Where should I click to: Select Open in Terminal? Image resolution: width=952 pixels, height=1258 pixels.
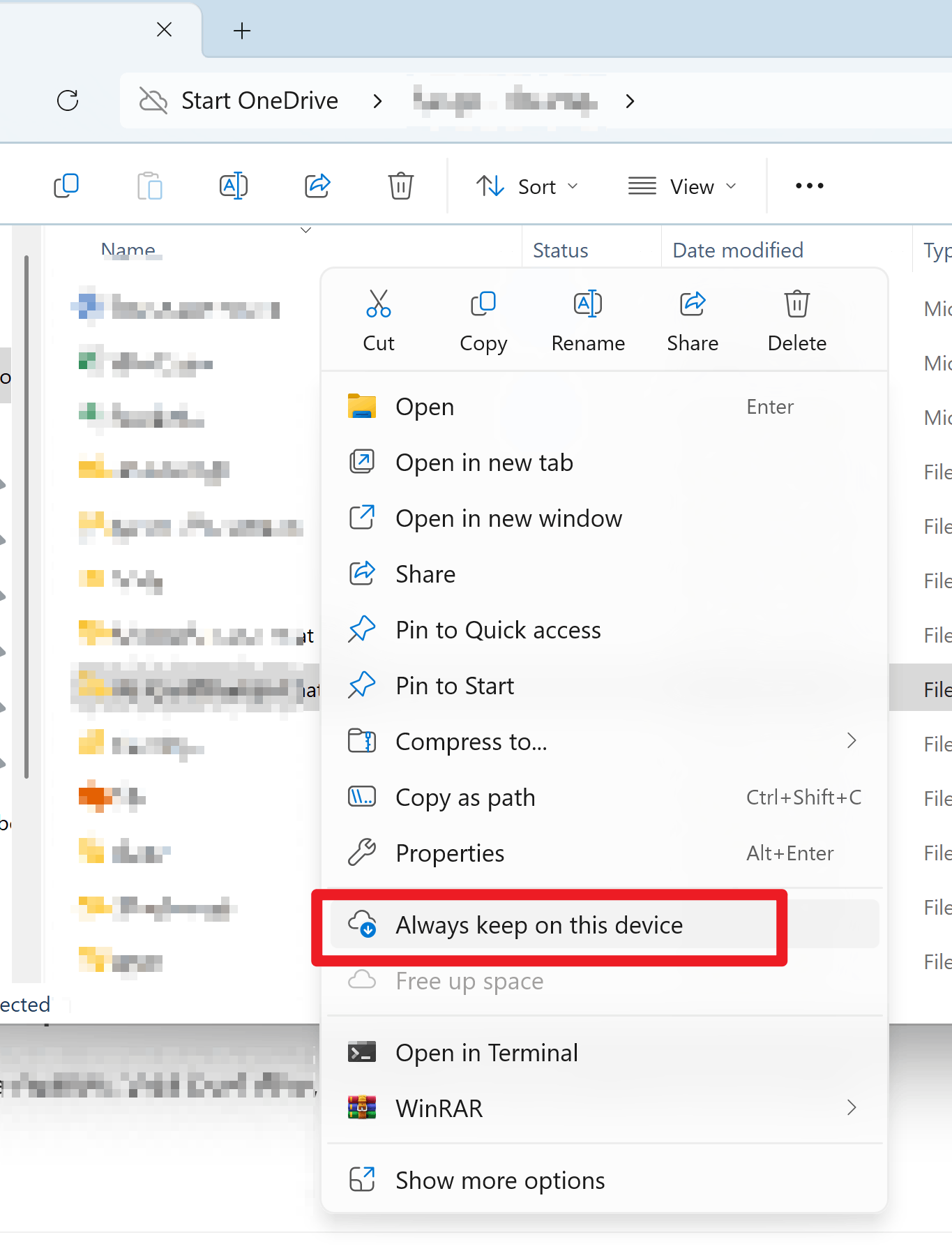pyautogui.click(x=604, y=1052)
